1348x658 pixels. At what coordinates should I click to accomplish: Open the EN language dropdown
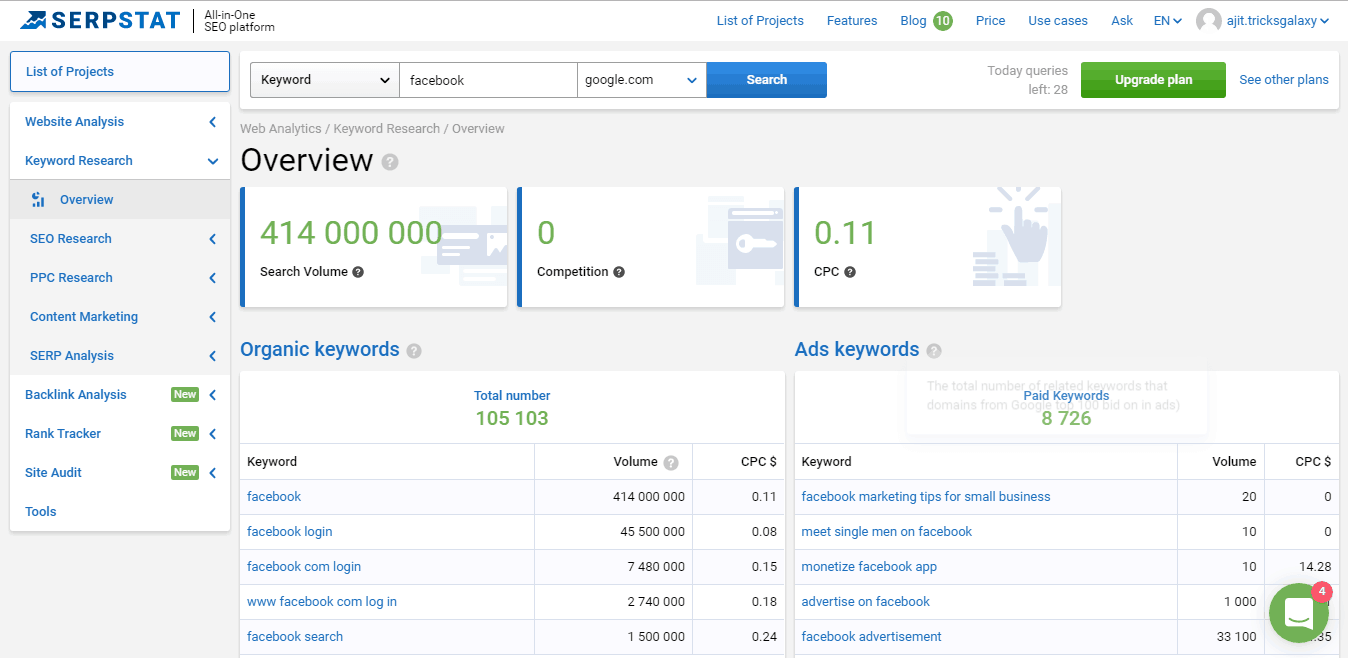[1168, 21]
